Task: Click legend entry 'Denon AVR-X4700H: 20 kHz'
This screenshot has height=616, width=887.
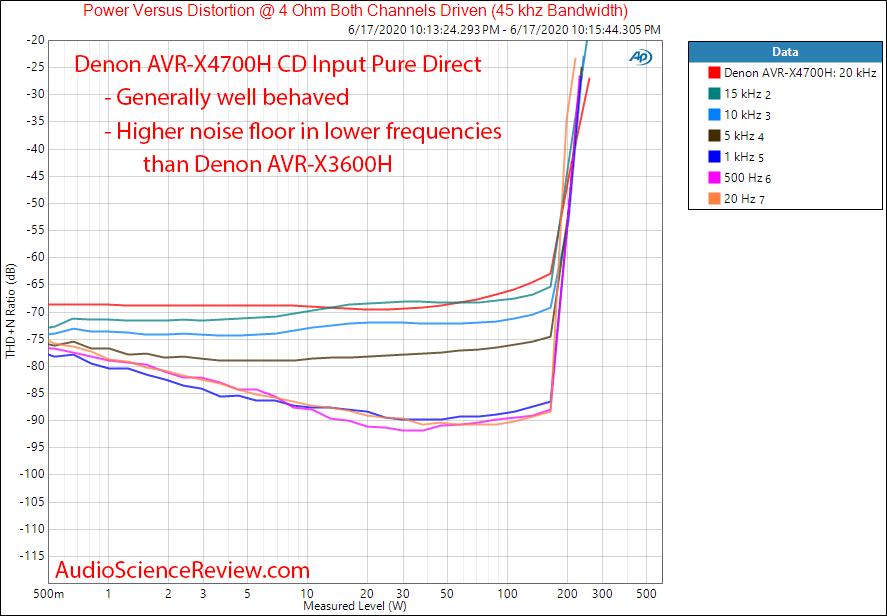Action: pyautogui.click(x=799, y=72)
